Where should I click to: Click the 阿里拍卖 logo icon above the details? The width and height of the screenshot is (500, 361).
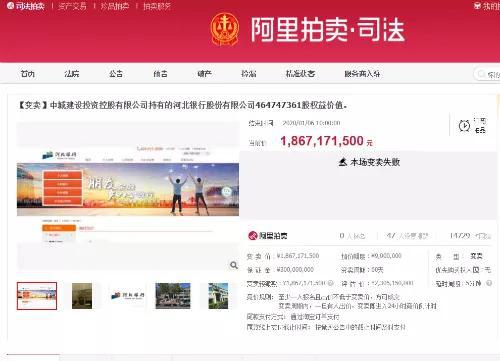(x=253, y=236)
